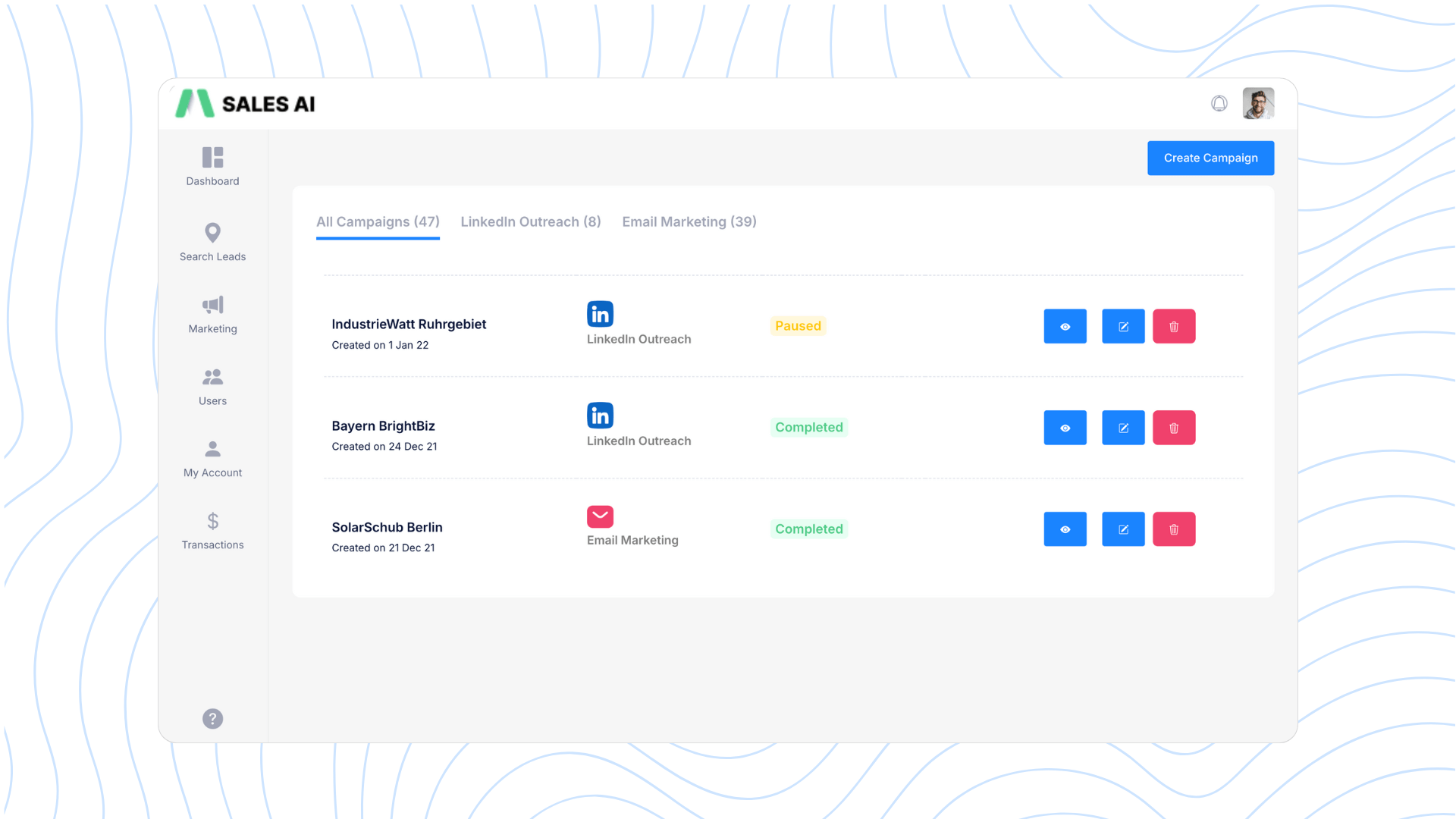The width and height of the screenshot is (1456, 819).
Task: Delete the Bayern BrightBiz campaign
Action: coord(1173,428)
